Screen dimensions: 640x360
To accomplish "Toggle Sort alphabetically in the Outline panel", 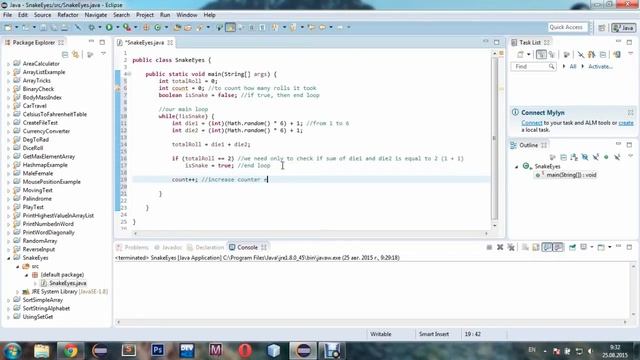I will (x=574, y=157).
